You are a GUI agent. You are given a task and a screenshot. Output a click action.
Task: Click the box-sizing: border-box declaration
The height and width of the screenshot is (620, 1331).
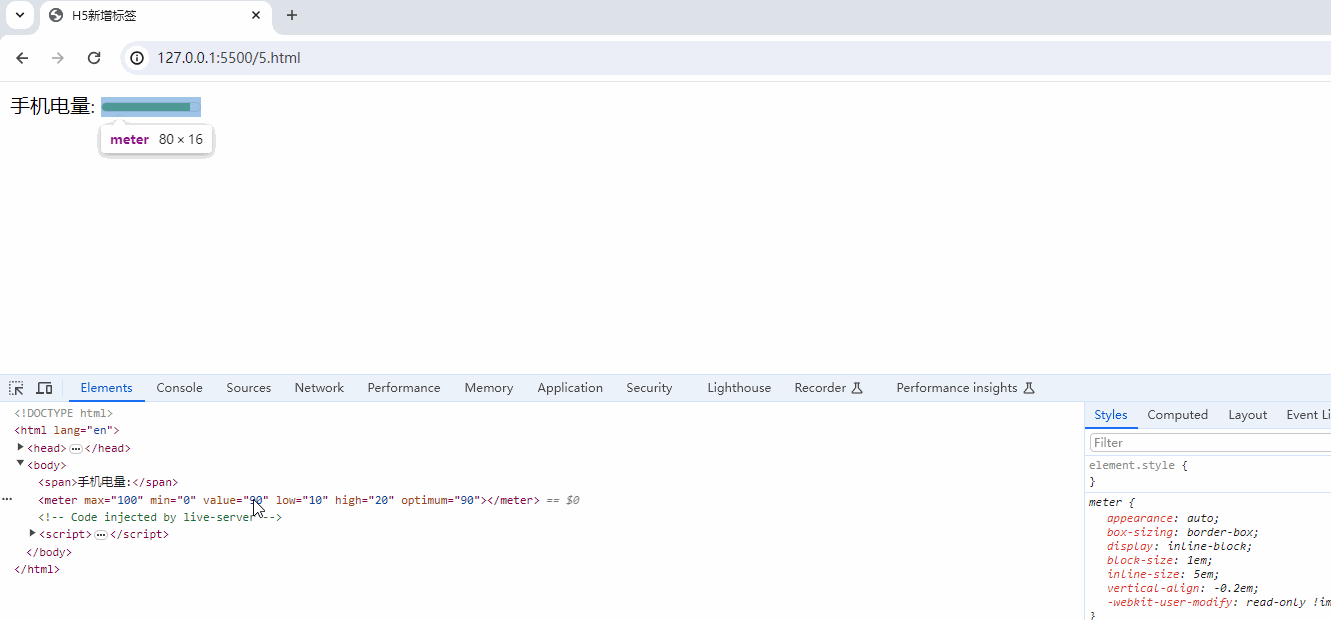(1183, 533)
